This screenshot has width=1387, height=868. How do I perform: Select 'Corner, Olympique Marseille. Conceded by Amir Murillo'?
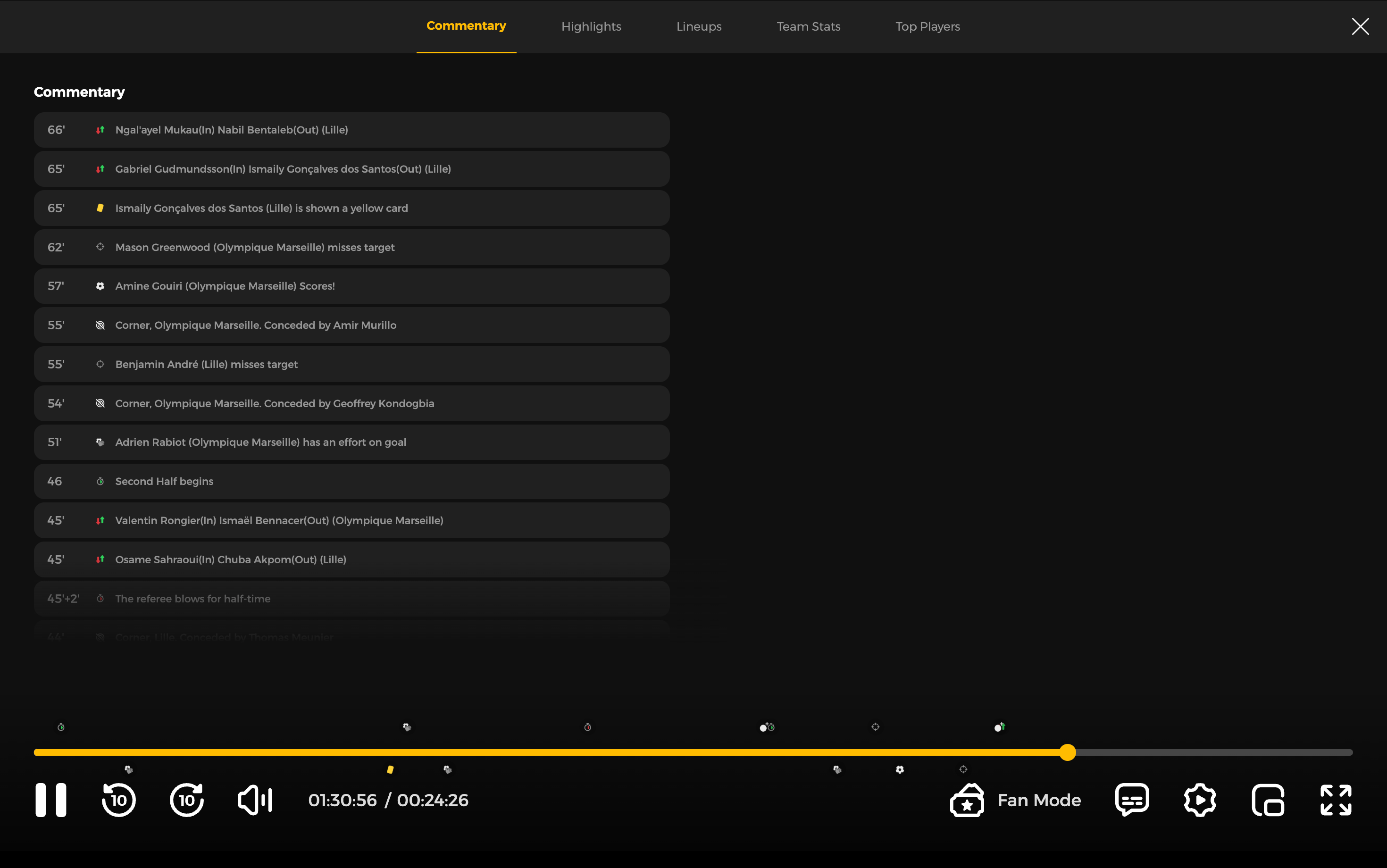(x=352, y=325)
